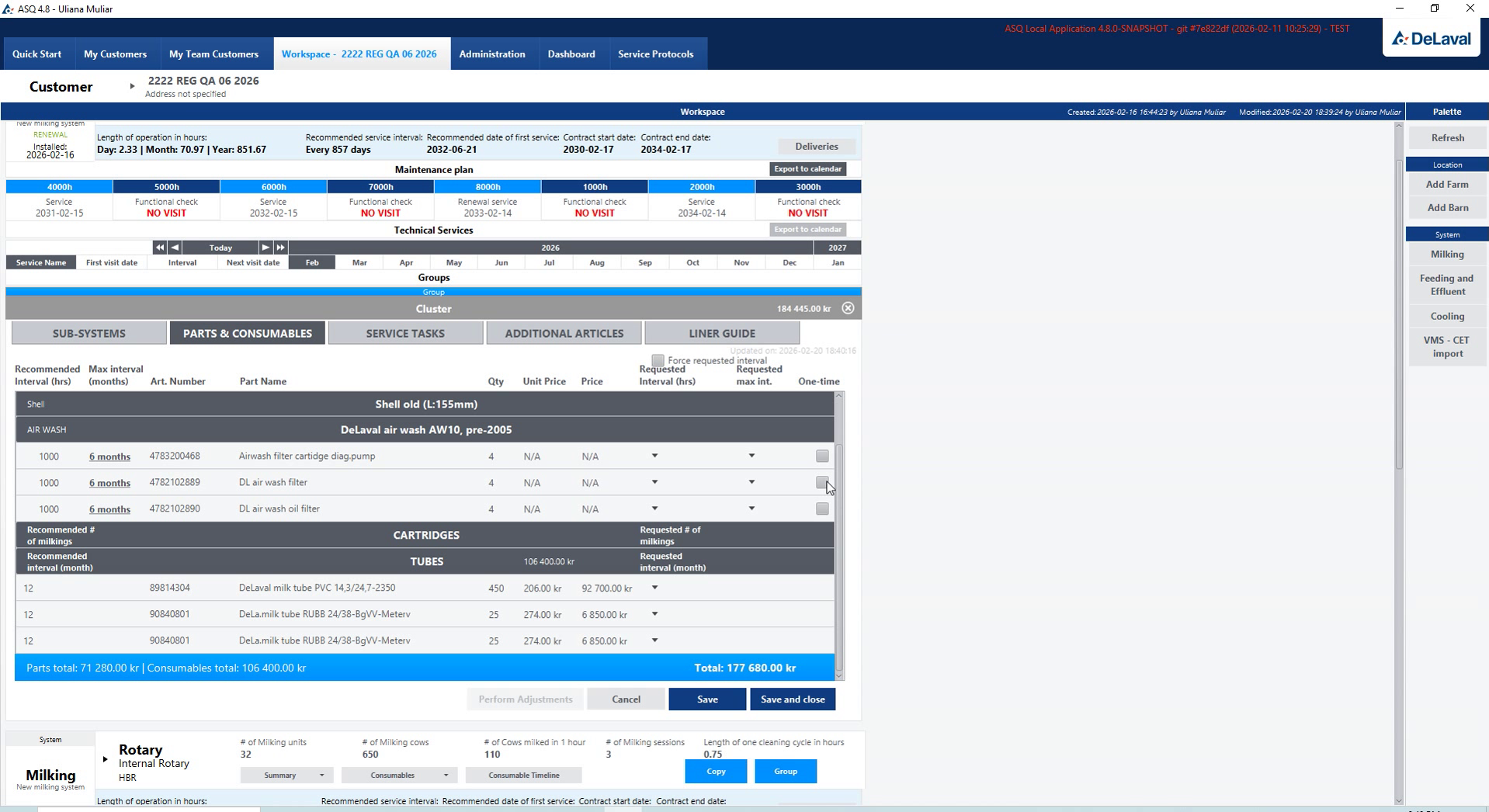Select the SUB-SYSTEMS tab
This screenshot has height=812, width=1489.
pos(89,333)
